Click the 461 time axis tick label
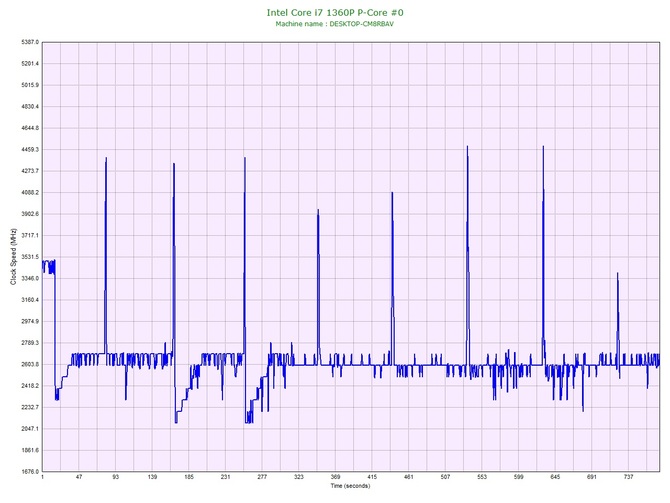Viewport: 670px width, 503px height. pyautogui.click(x=409, y=477)
